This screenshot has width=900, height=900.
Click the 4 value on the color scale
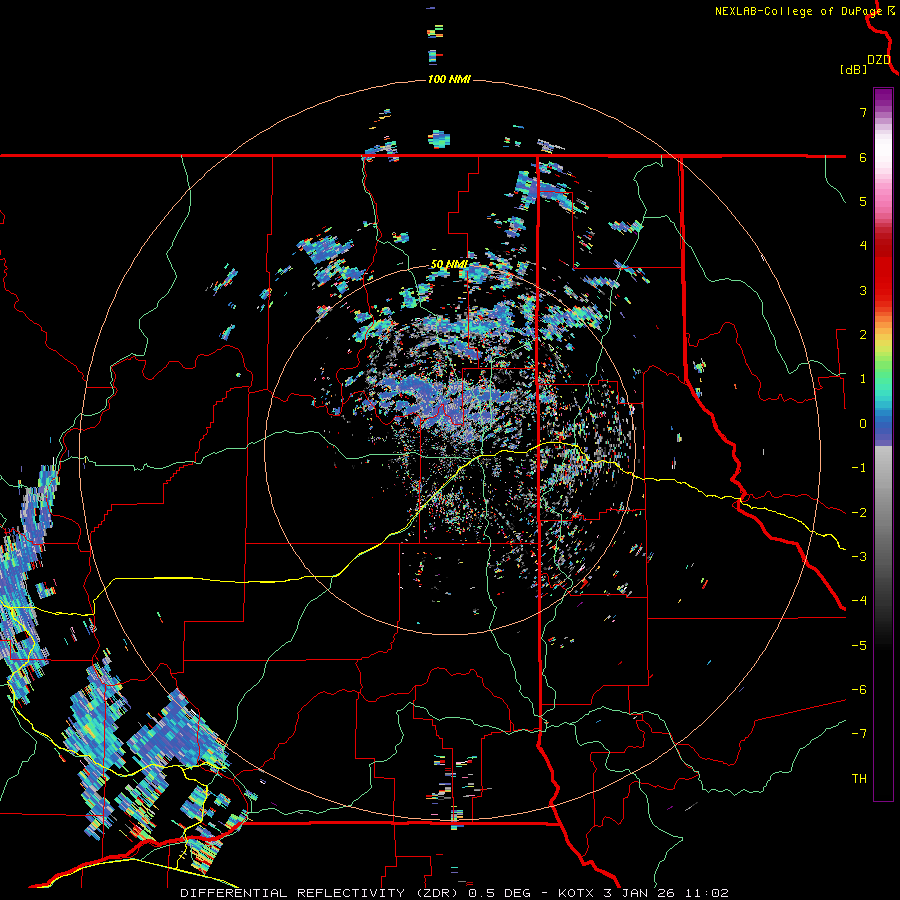[x=863, y=246]
